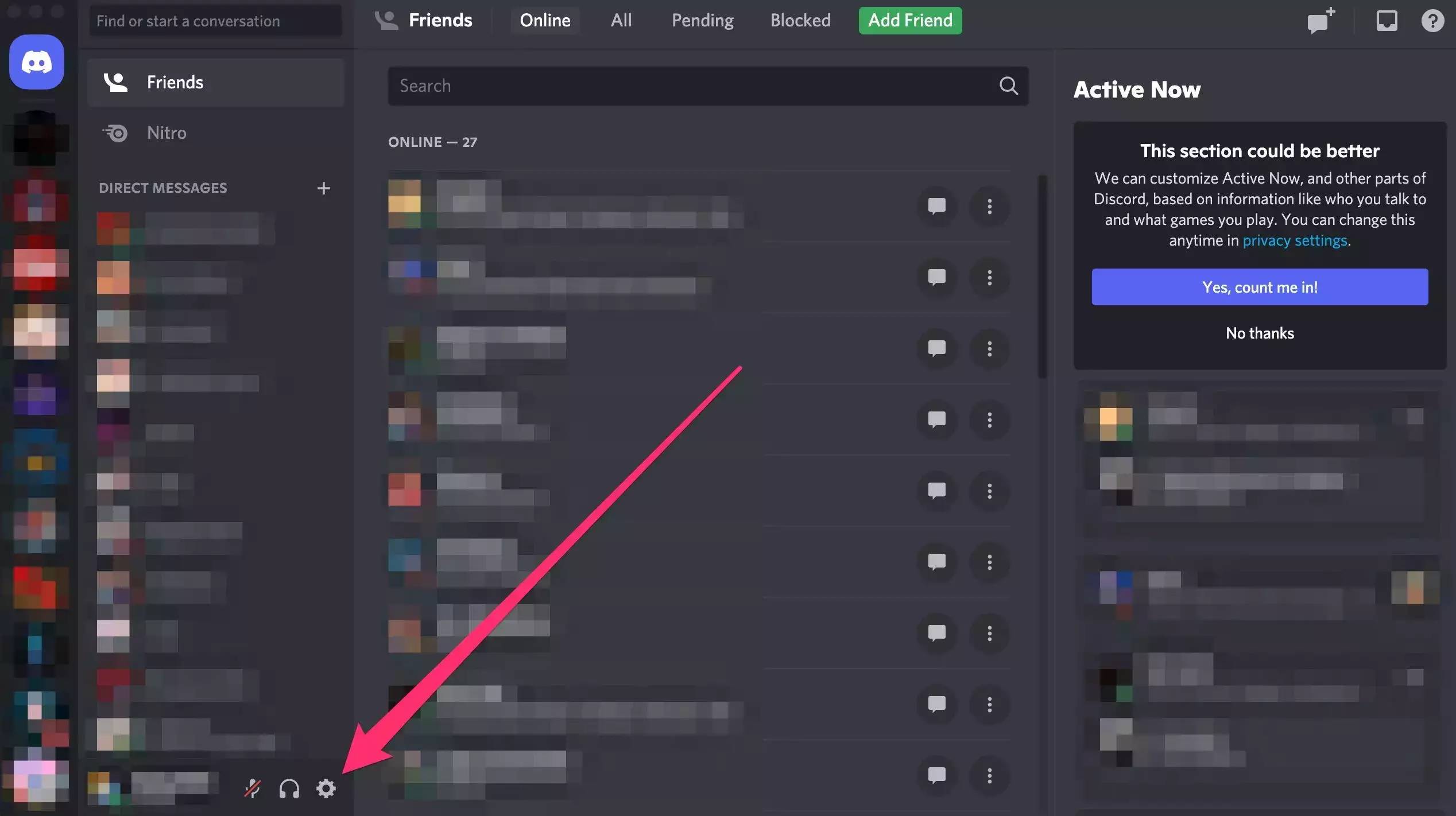
Task: Open More menu for first friend
Action: click(989, 206)
